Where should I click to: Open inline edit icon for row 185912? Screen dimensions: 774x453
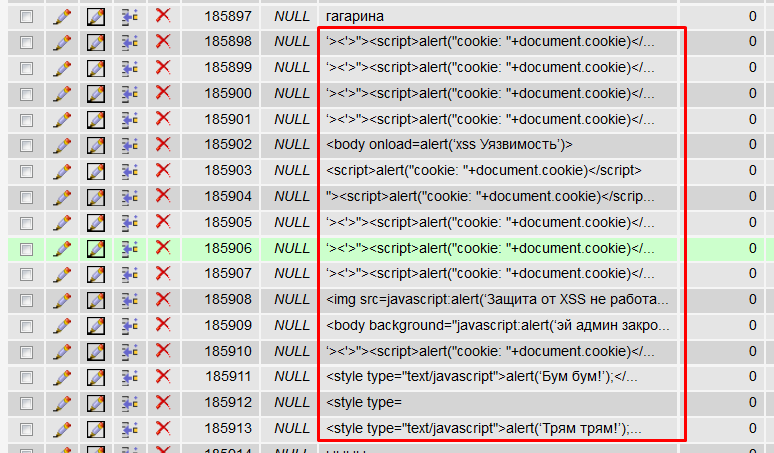coord(96,404)
